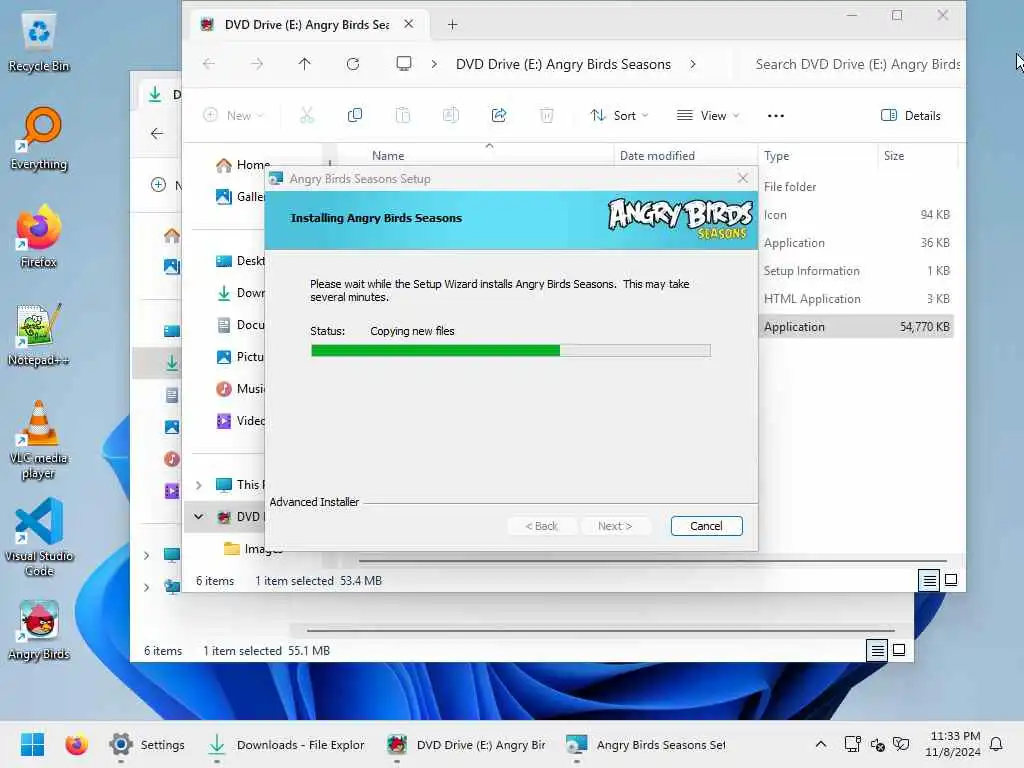Select Music in the navigation pane
Screen dimensions: 1024x768
[240, 389]
